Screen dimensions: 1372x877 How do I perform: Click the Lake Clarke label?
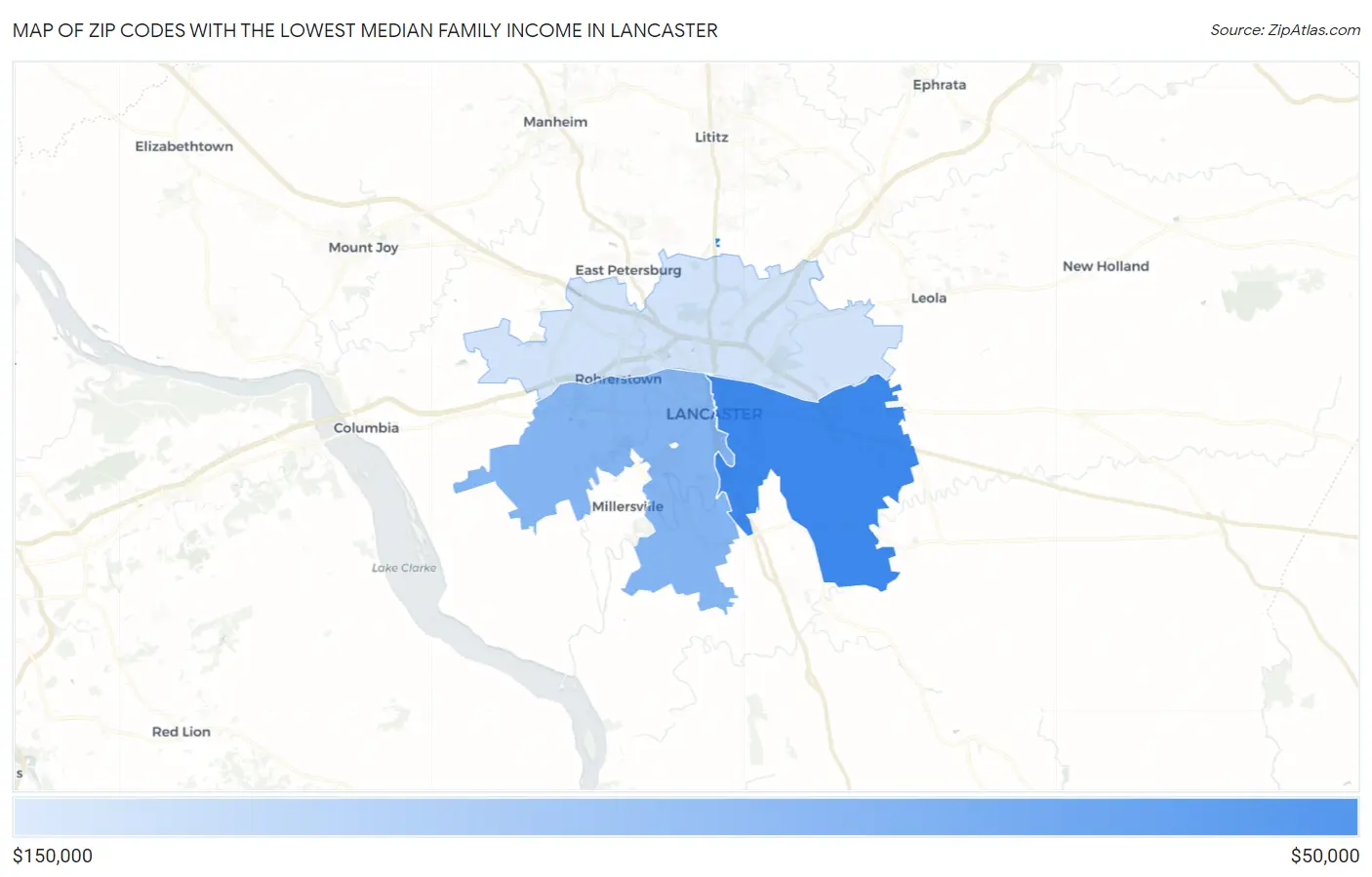[x=404, y=568]
